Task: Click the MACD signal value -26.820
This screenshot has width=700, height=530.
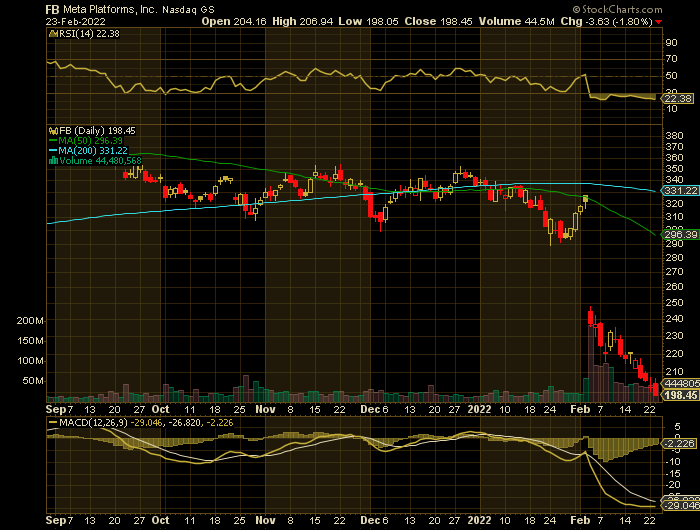Action: (183, 423)
